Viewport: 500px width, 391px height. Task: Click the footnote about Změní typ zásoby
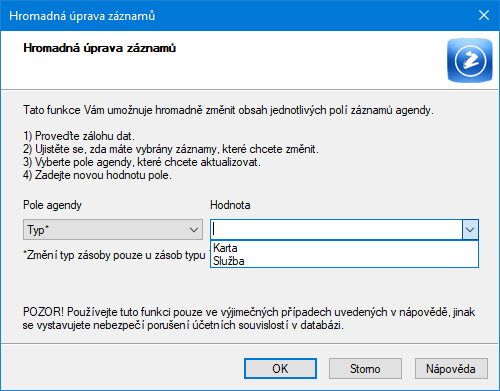click(x=114, y=255)
